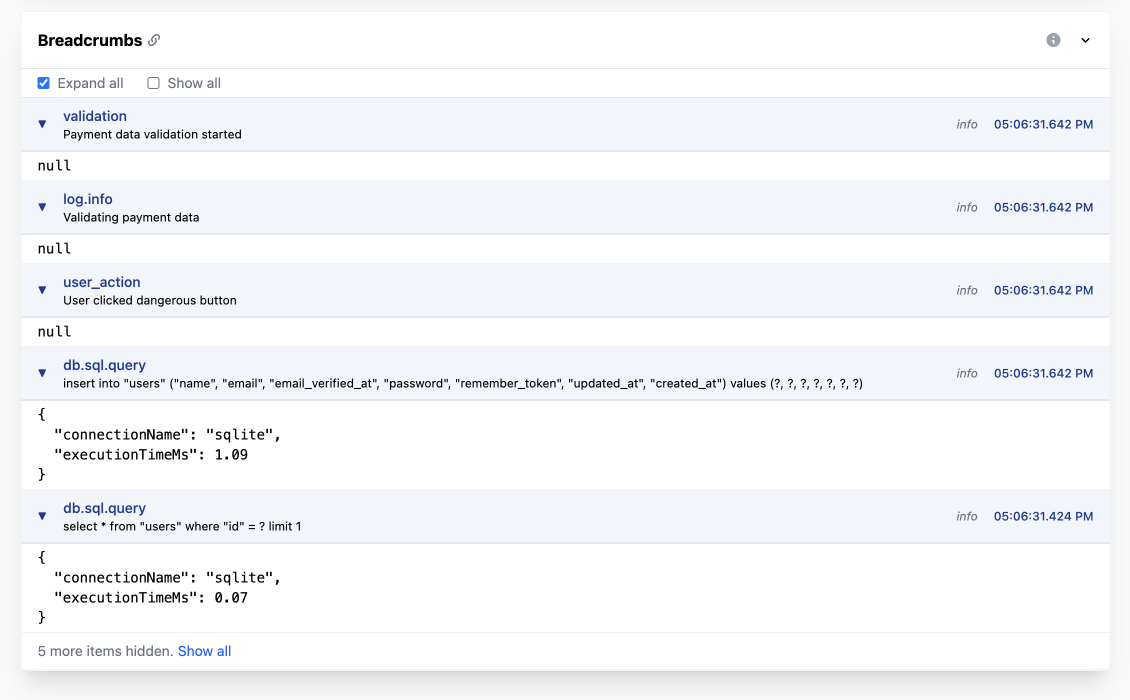Collapse the validation breadcrumb triangle
This screenshot has width=1130, height=700.
[43, 124]
